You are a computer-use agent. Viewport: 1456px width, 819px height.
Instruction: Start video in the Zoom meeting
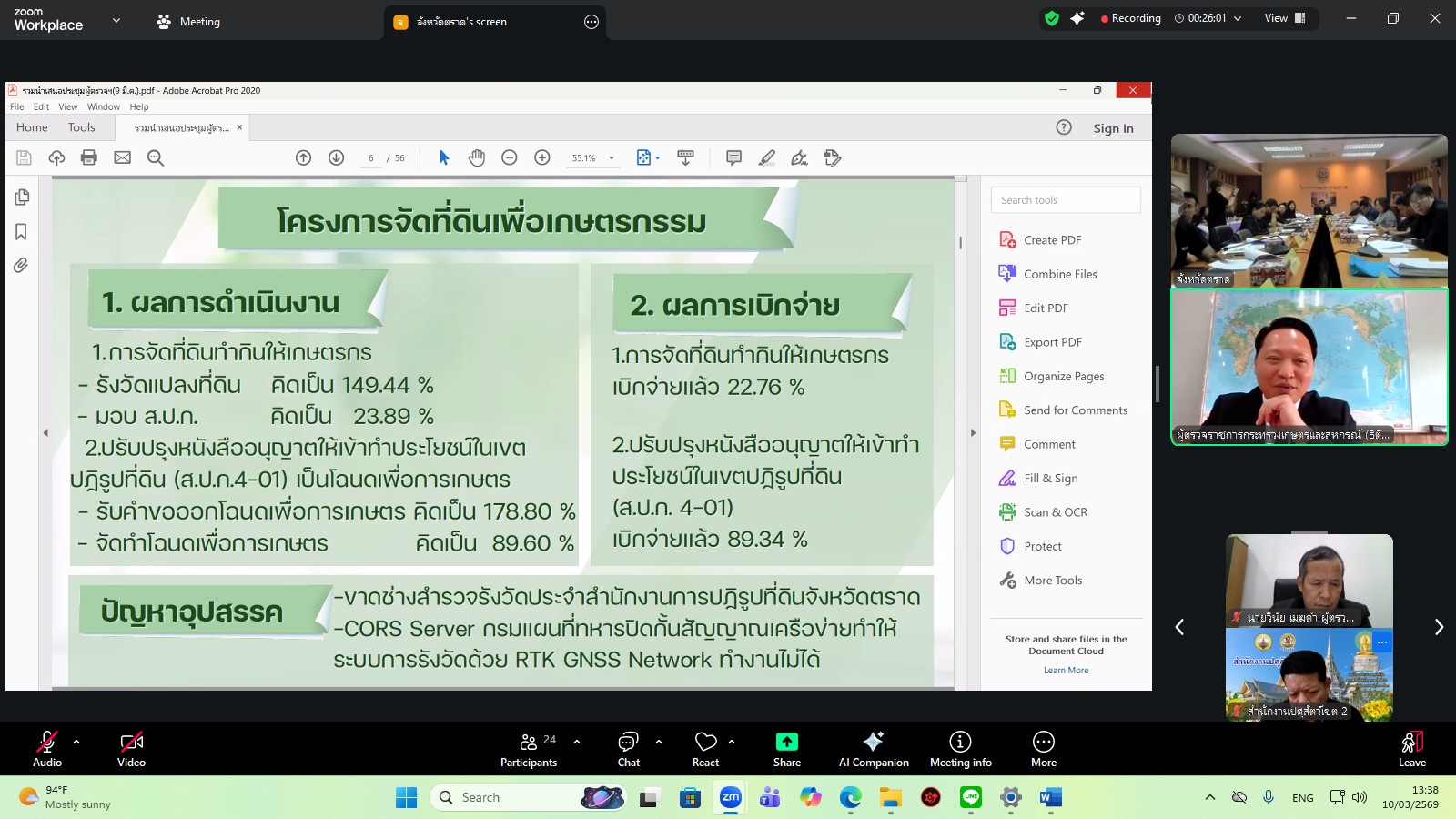point(131,748)
